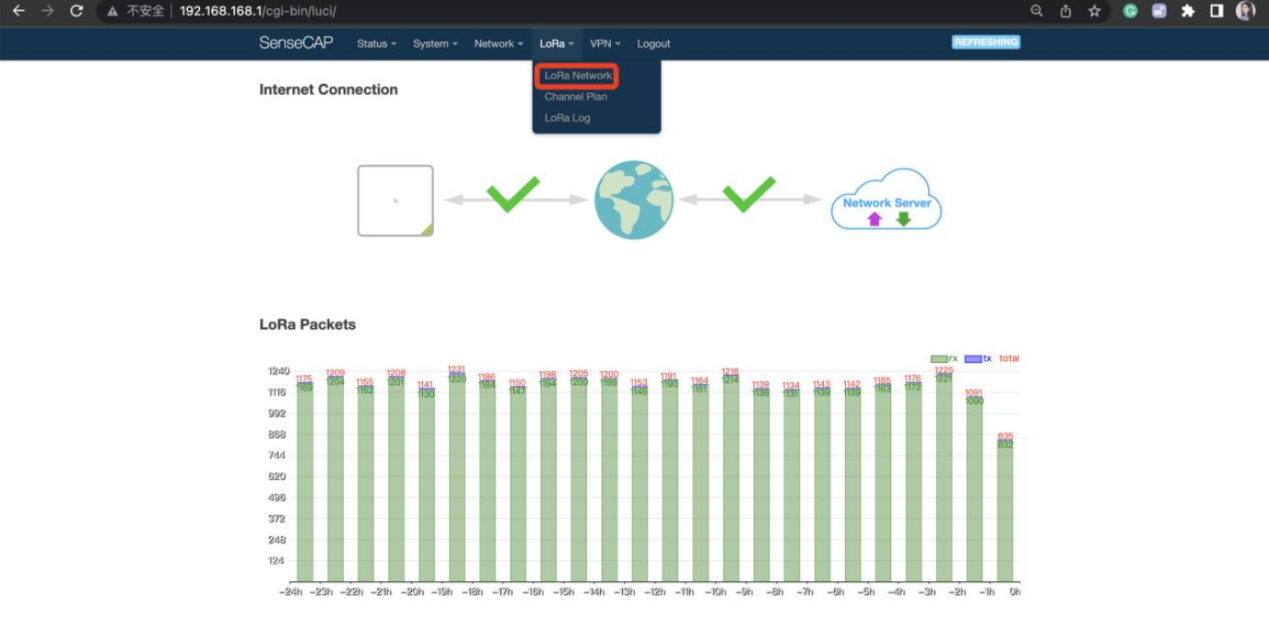Reload the page with the refresh icon

(x=76, y=11)
